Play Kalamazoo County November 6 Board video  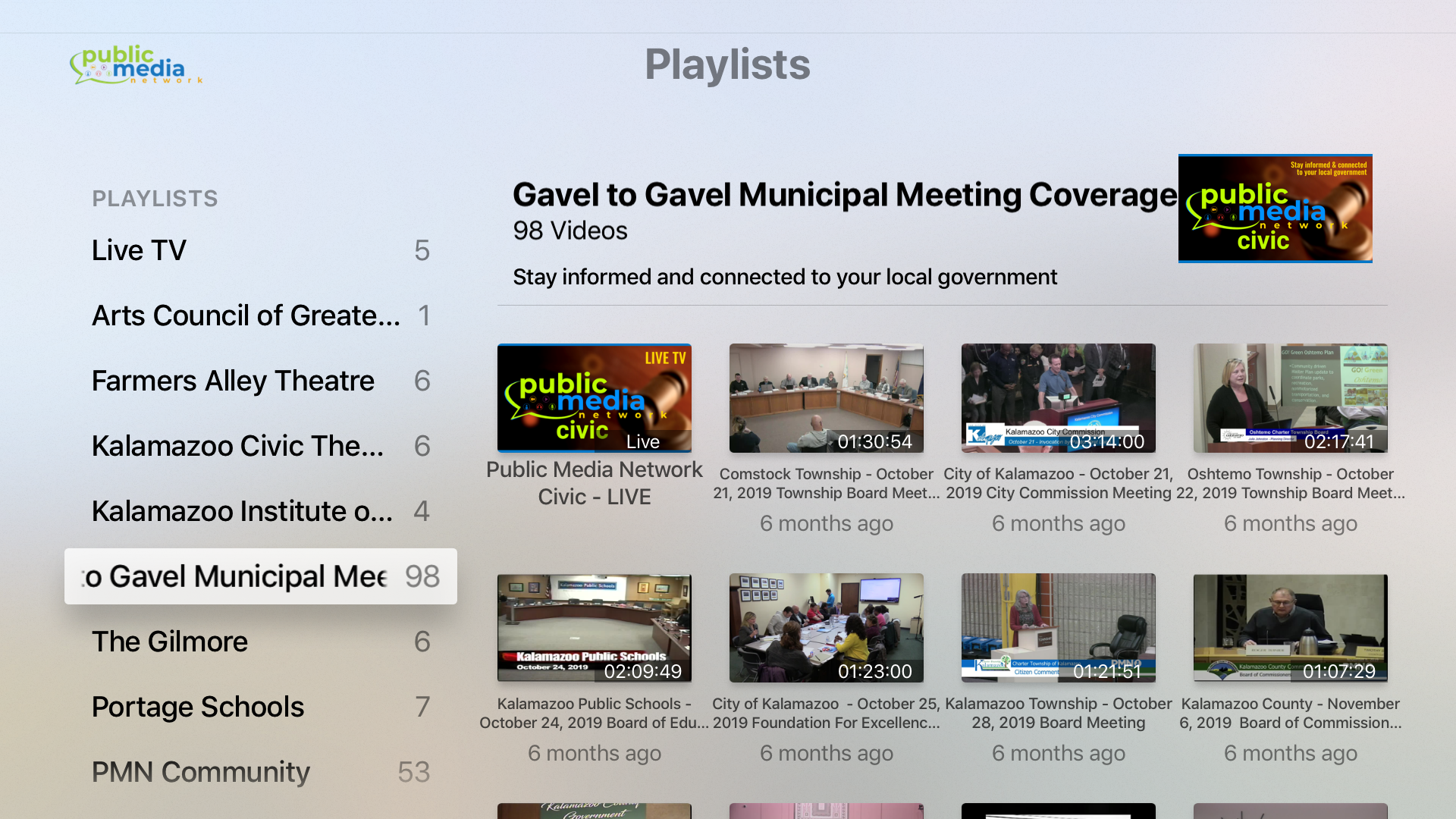tap(1291, 628)
